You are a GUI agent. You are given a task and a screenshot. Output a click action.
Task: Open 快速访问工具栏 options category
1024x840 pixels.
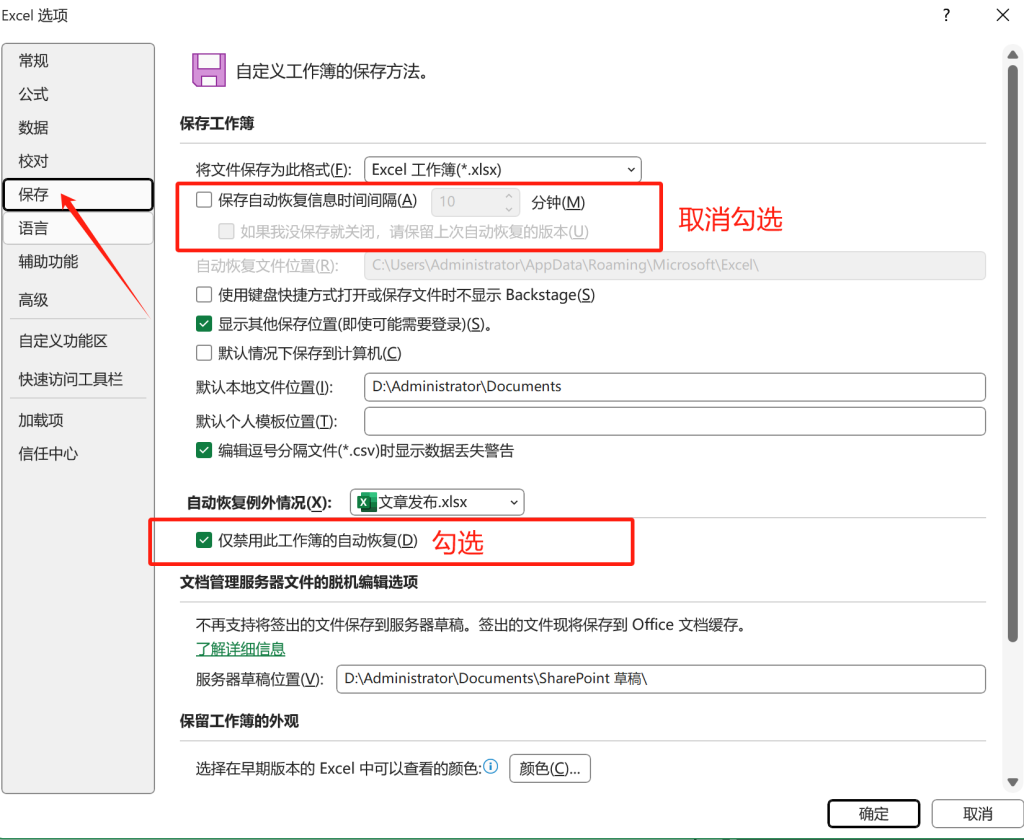(78, 380)
